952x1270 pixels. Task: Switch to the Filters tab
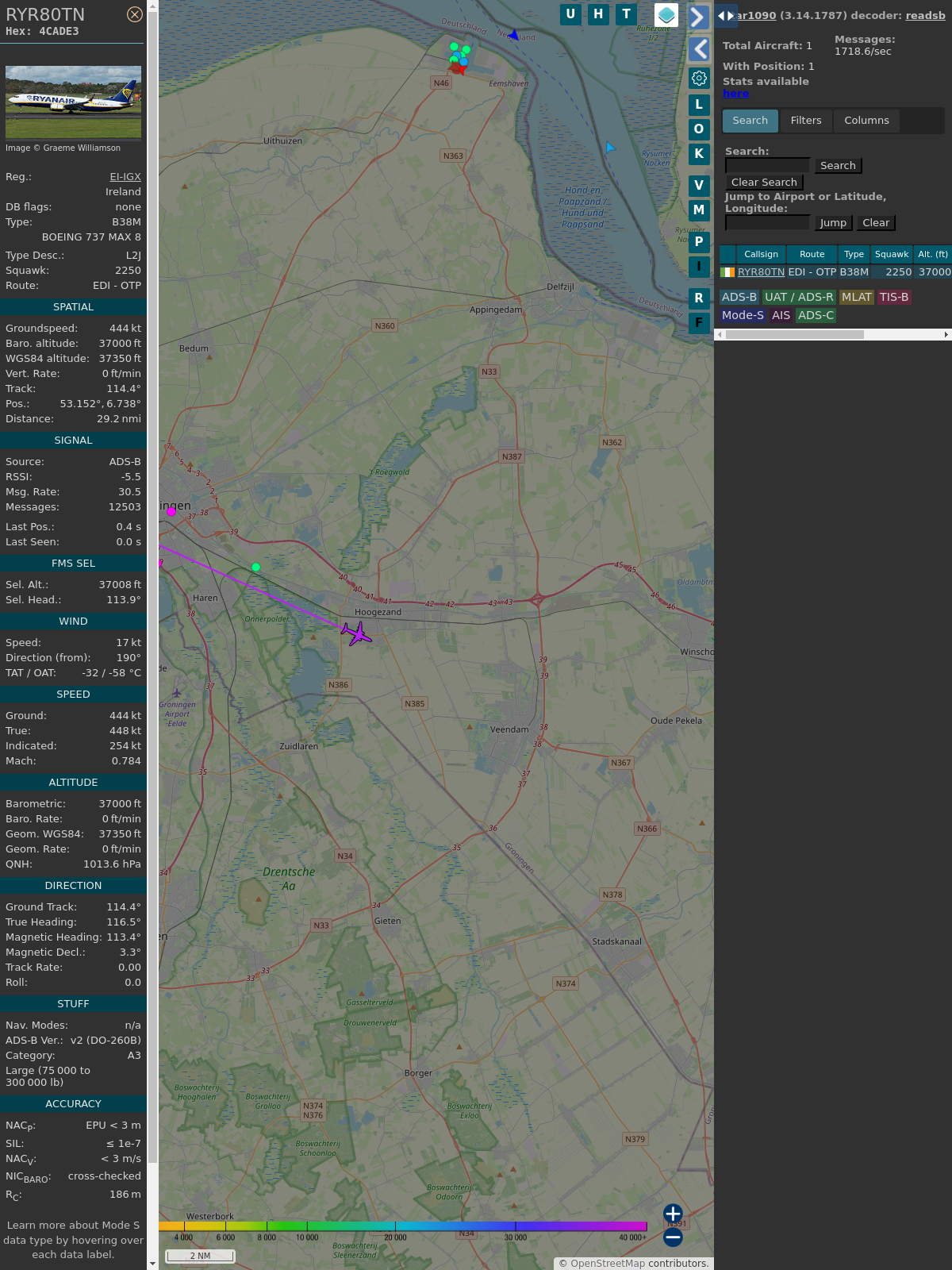pyautogui.click(x=805, y=121)
